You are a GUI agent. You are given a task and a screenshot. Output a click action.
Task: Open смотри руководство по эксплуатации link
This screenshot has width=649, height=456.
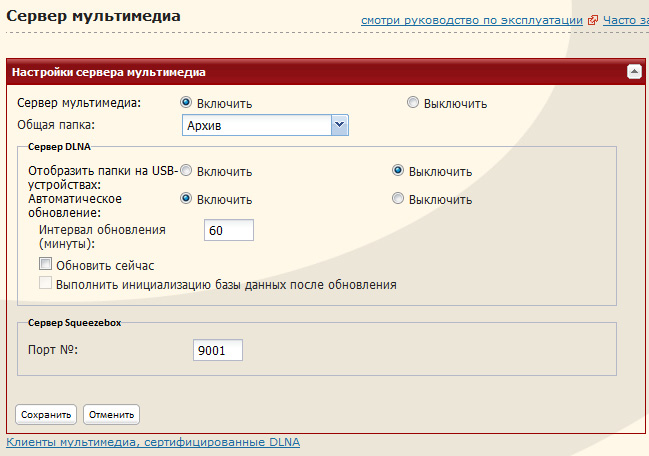[473, 20]
